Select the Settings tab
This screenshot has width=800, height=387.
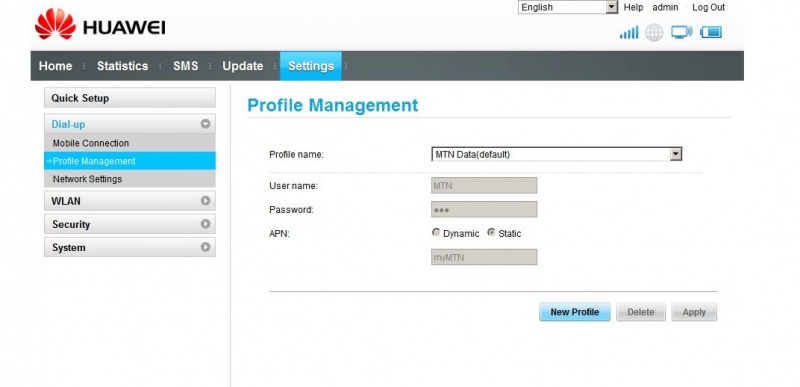coord(311,66)
